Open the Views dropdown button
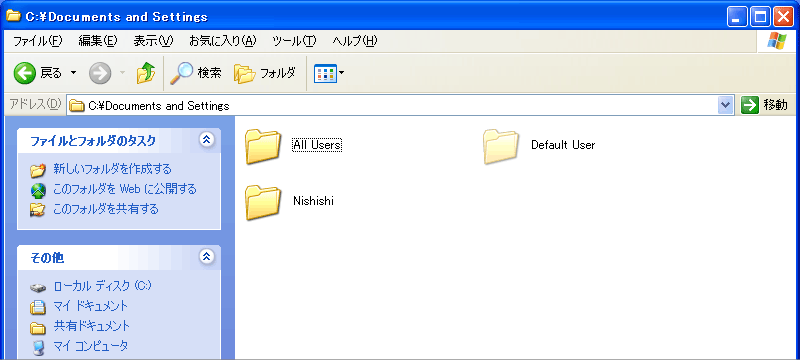Viewport: 800px width, 360px height. [x=329, y=73]
